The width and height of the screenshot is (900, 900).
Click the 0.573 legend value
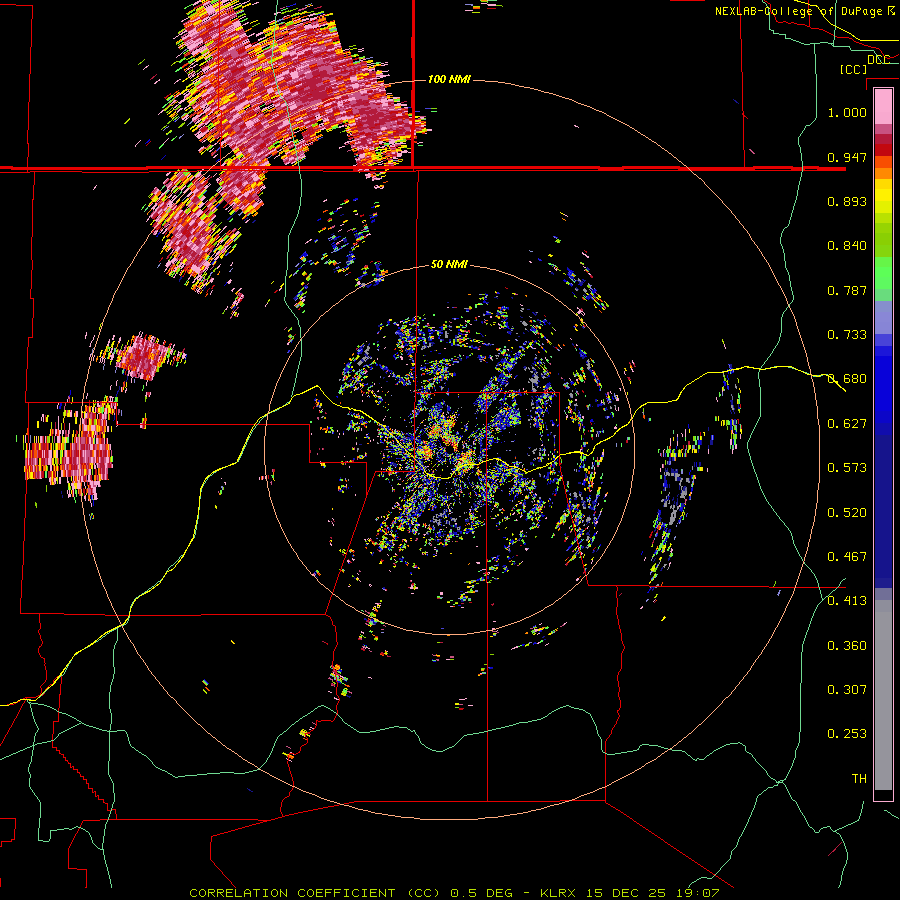click(x=847, y=468)
